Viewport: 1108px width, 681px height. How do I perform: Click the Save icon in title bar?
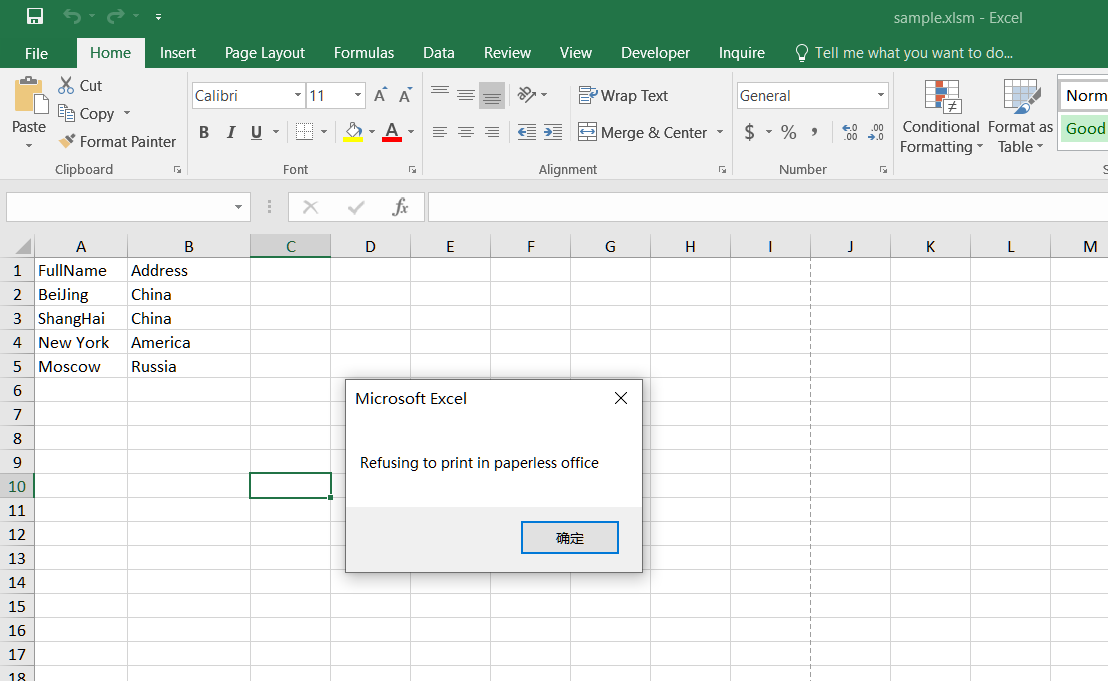pos(35,16)
